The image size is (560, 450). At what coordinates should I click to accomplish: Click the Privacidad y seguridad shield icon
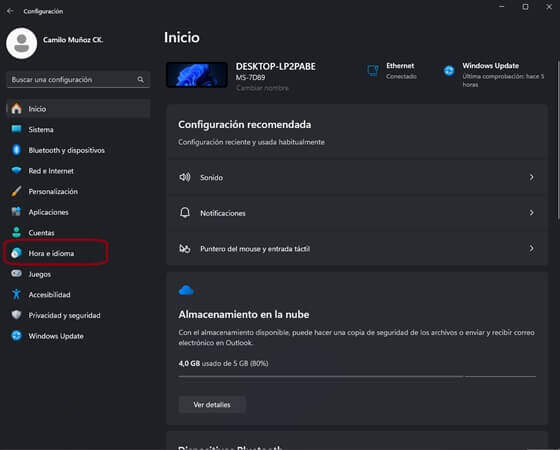(x=16, y=315)
